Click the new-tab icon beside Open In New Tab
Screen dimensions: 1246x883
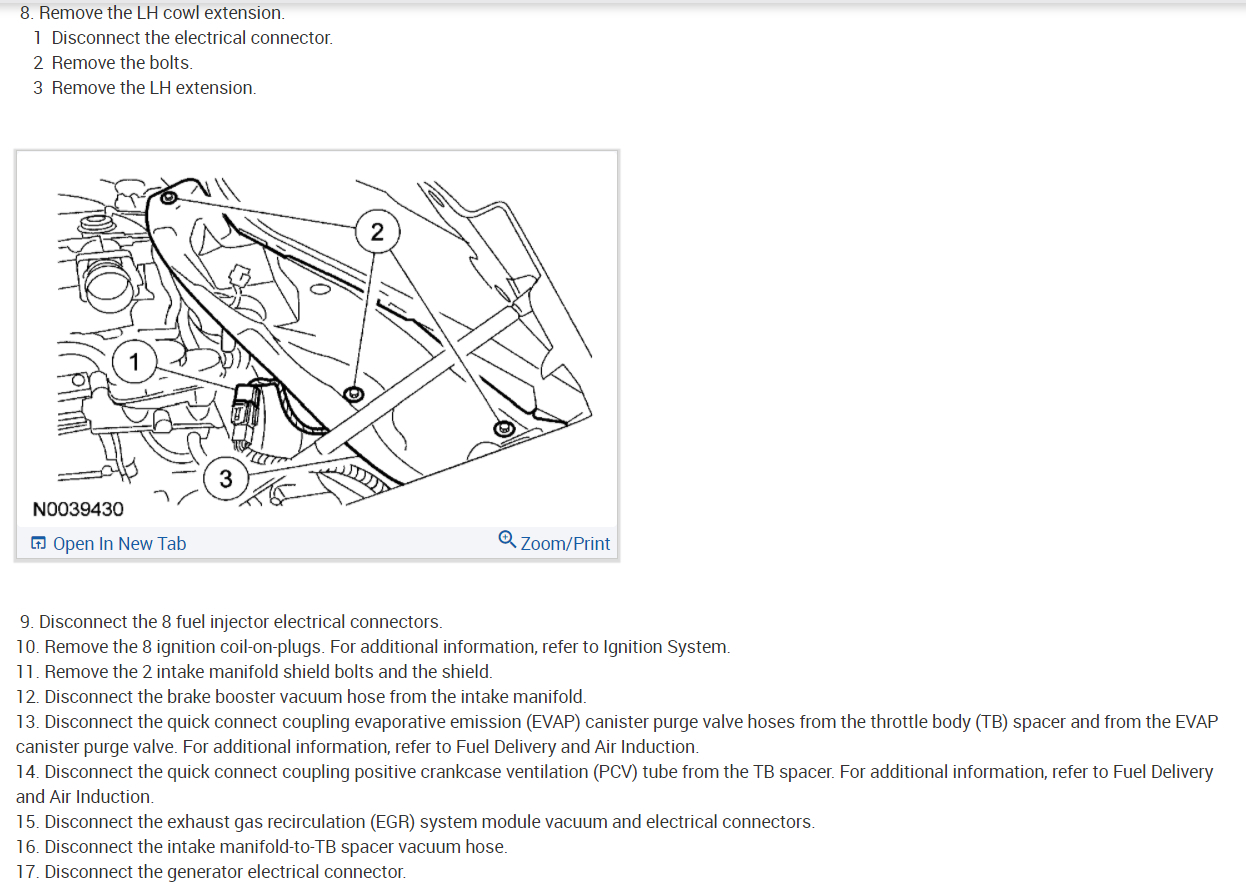38,544
